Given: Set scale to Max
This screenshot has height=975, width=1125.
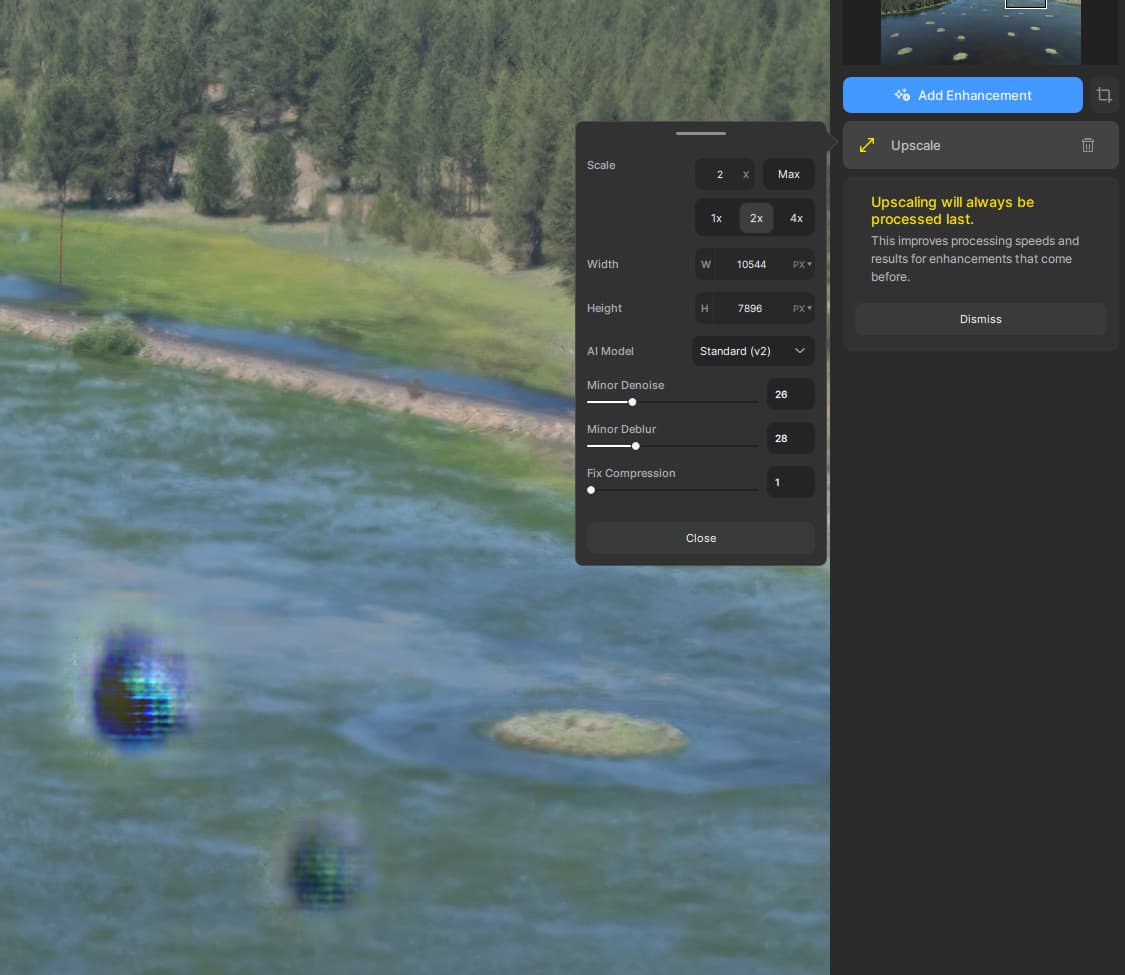Looking at the screenshot, I should click(788, 174).
